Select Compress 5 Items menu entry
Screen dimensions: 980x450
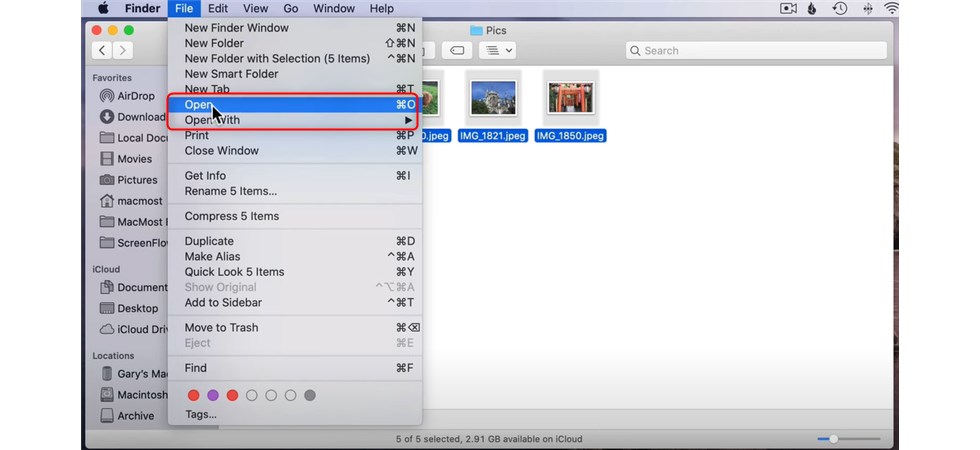point(232,216)
